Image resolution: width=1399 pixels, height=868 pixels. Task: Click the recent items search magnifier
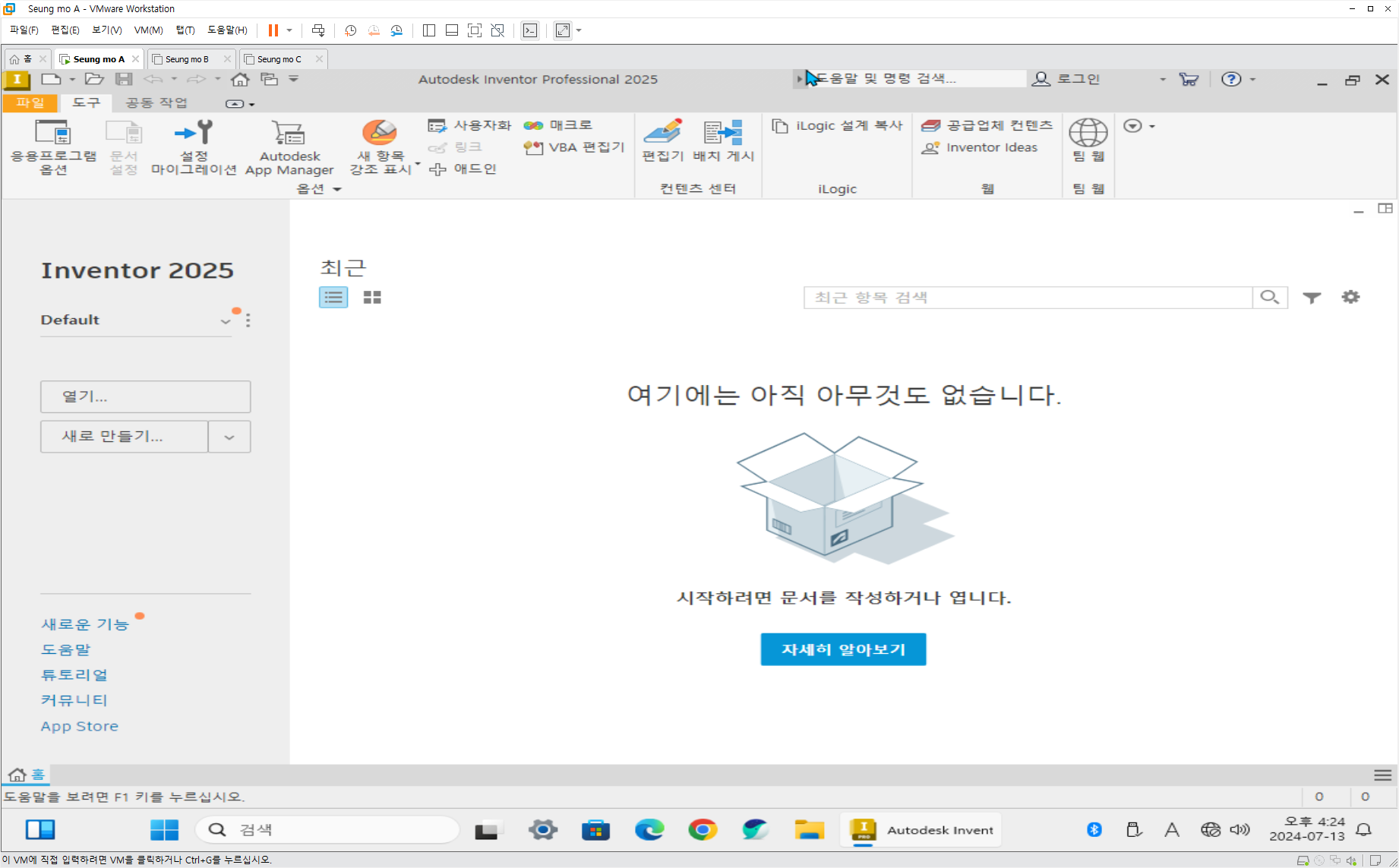1270,298
